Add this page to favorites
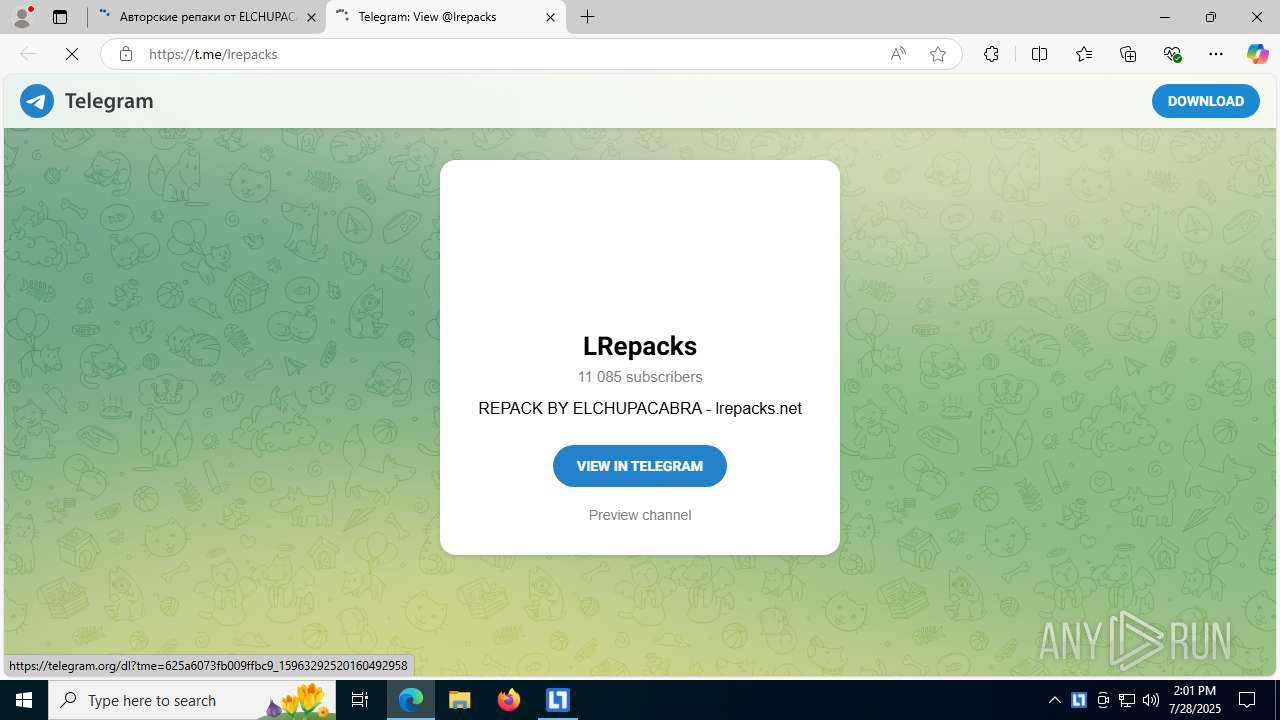Image resolution: width=1280 pixels, height=720 pixels. (x=938, y=54)
